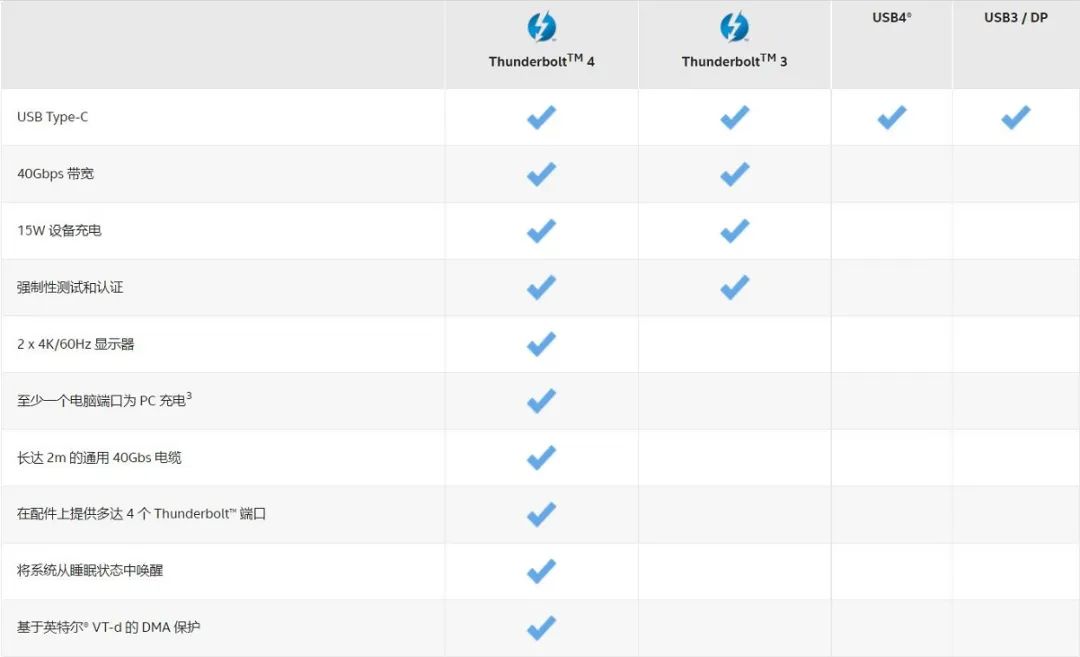The width and height of the screenshot is (1080, 657).
Task: Click the Thunderbolt 4 lightning logo
Action: 541,27
